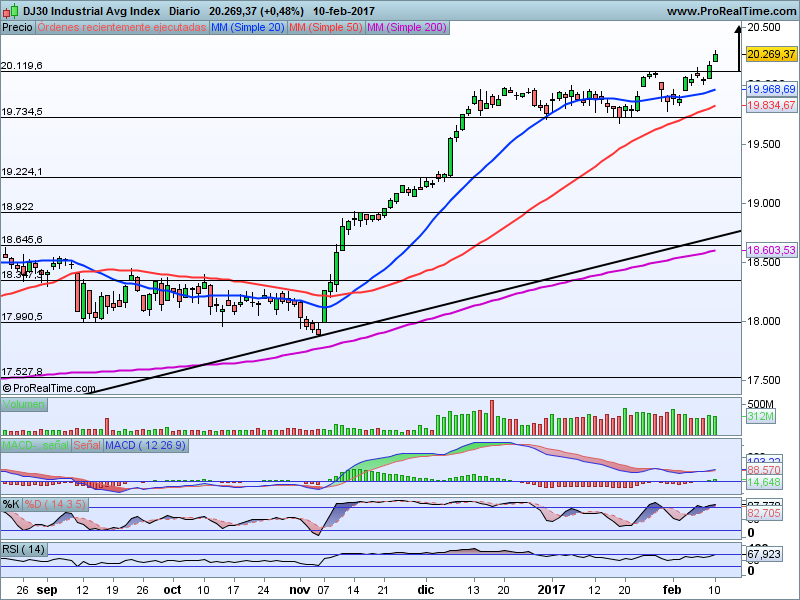Click the oct month label on time axis
This screenshot has width=800, height=600.
click(172, 590)
